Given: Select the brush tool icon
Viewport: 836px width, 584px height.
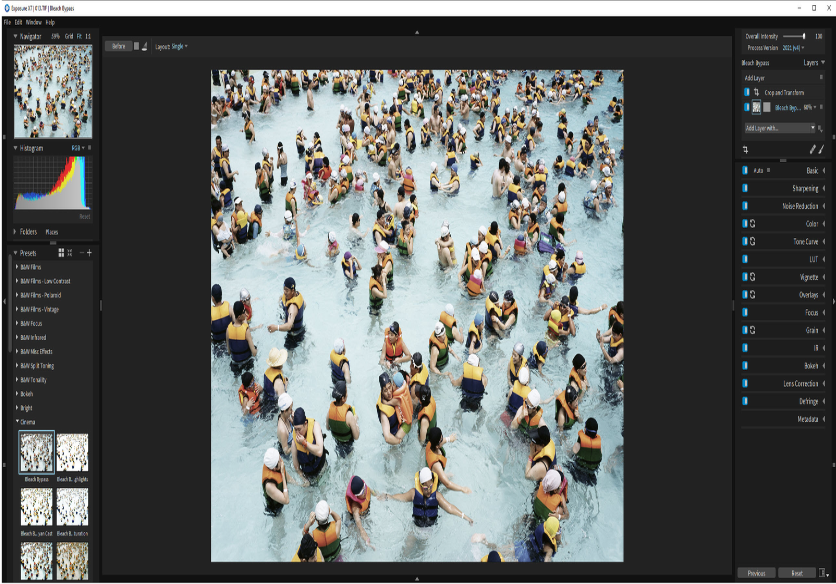Looking at the screenshot, I should pos(821,149).
